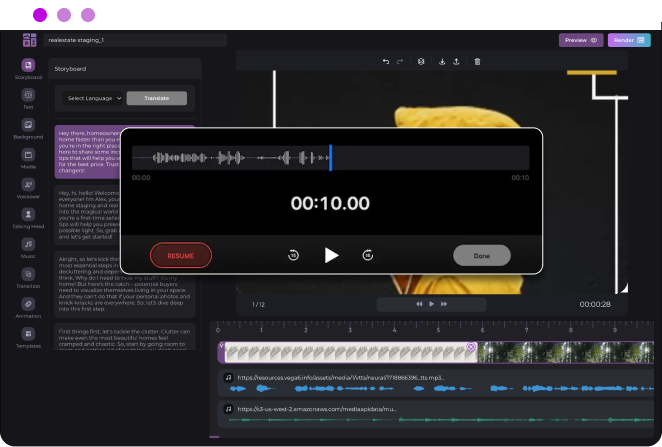Image resolution: width=662 pixels, height=447 pixels.
Task: Click the Translate button
Action: click(157, 98)
